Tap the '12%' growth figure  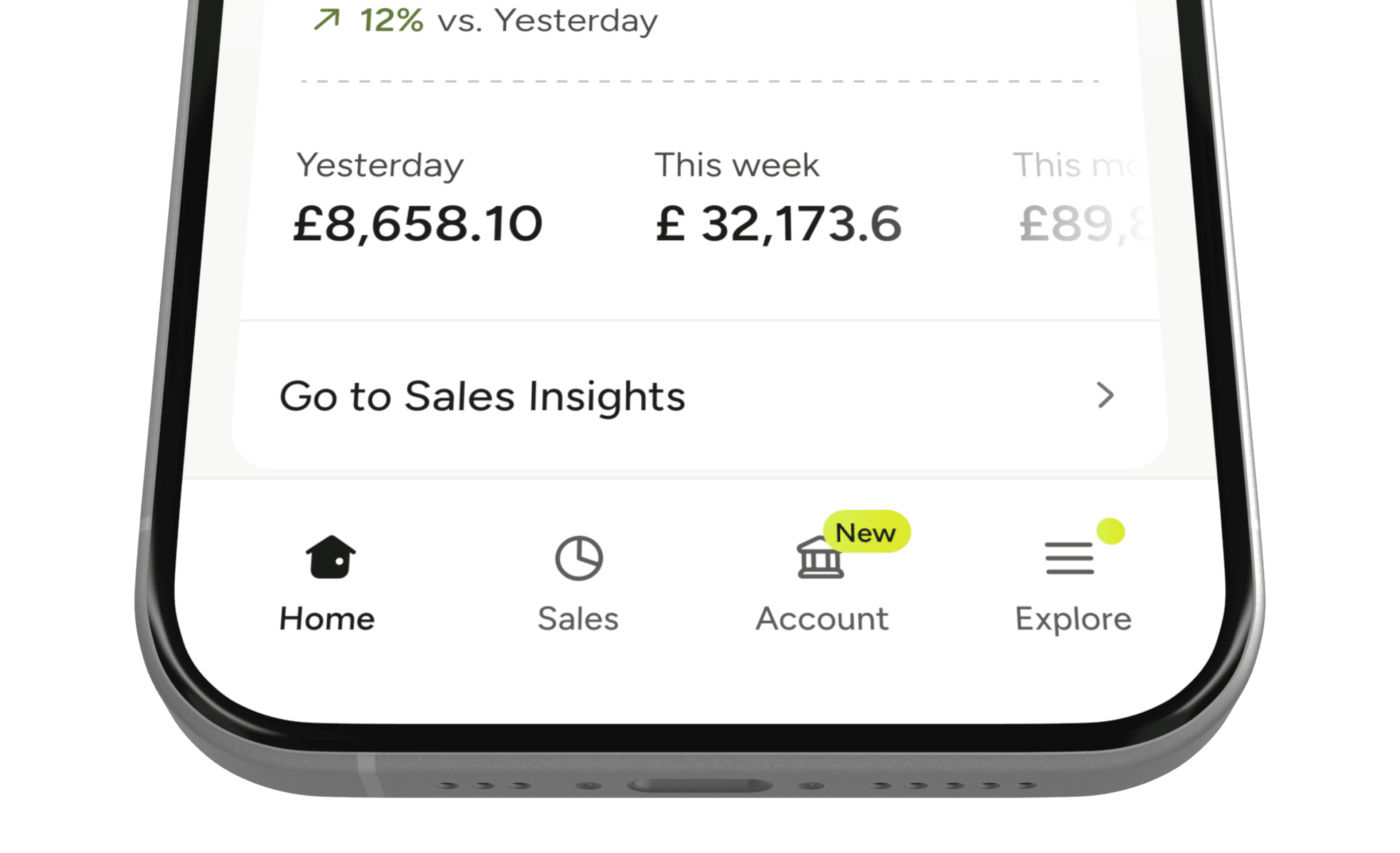(x=392, y=20)
